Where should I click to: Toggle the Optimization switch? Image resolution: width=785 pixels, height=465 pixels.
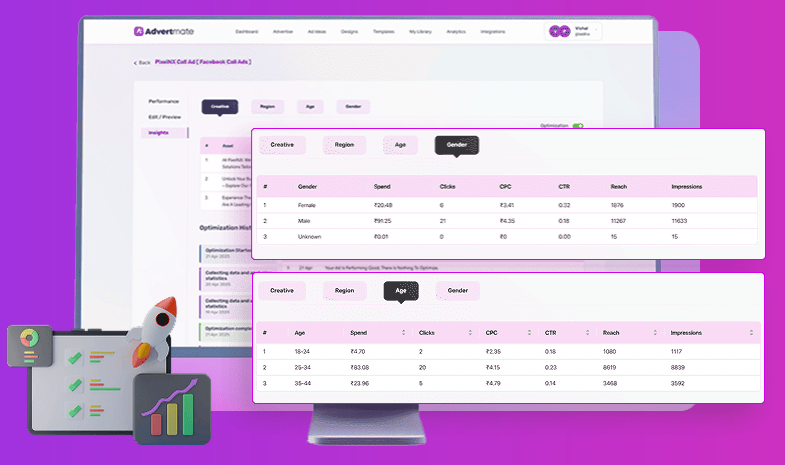tap(578, 126)
